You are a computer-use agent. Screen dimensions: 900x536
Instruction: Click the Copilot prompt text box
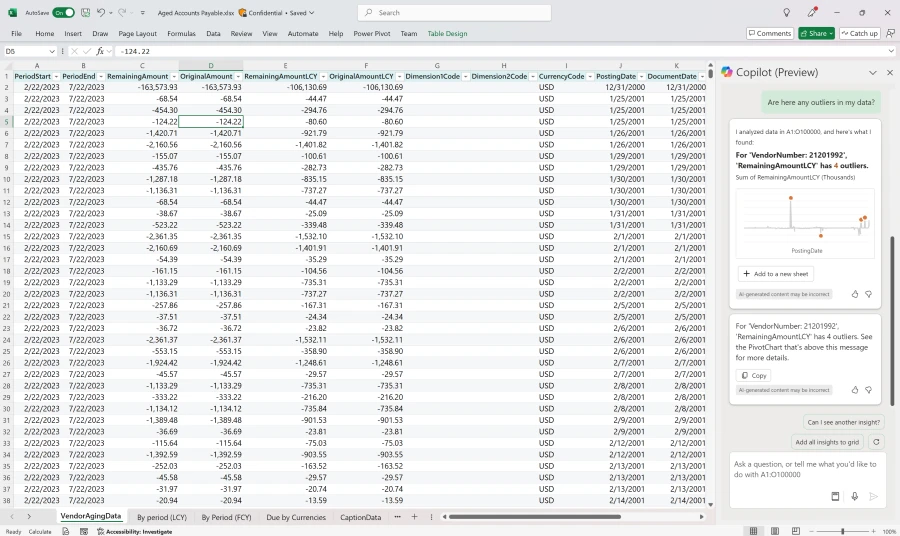(805, 469)
